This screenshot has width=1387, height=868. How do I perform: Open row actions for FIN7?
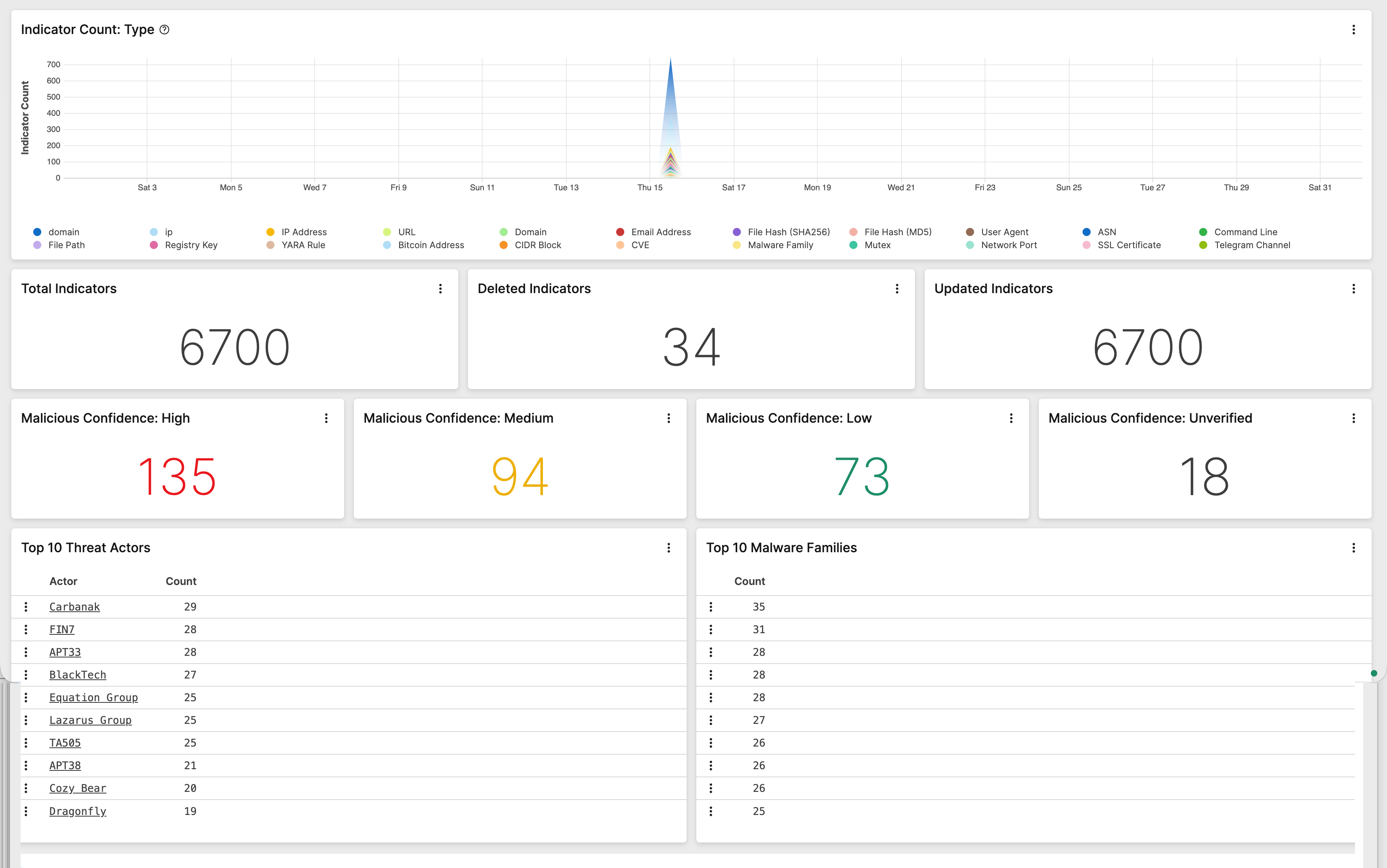(x=26, y=630)
